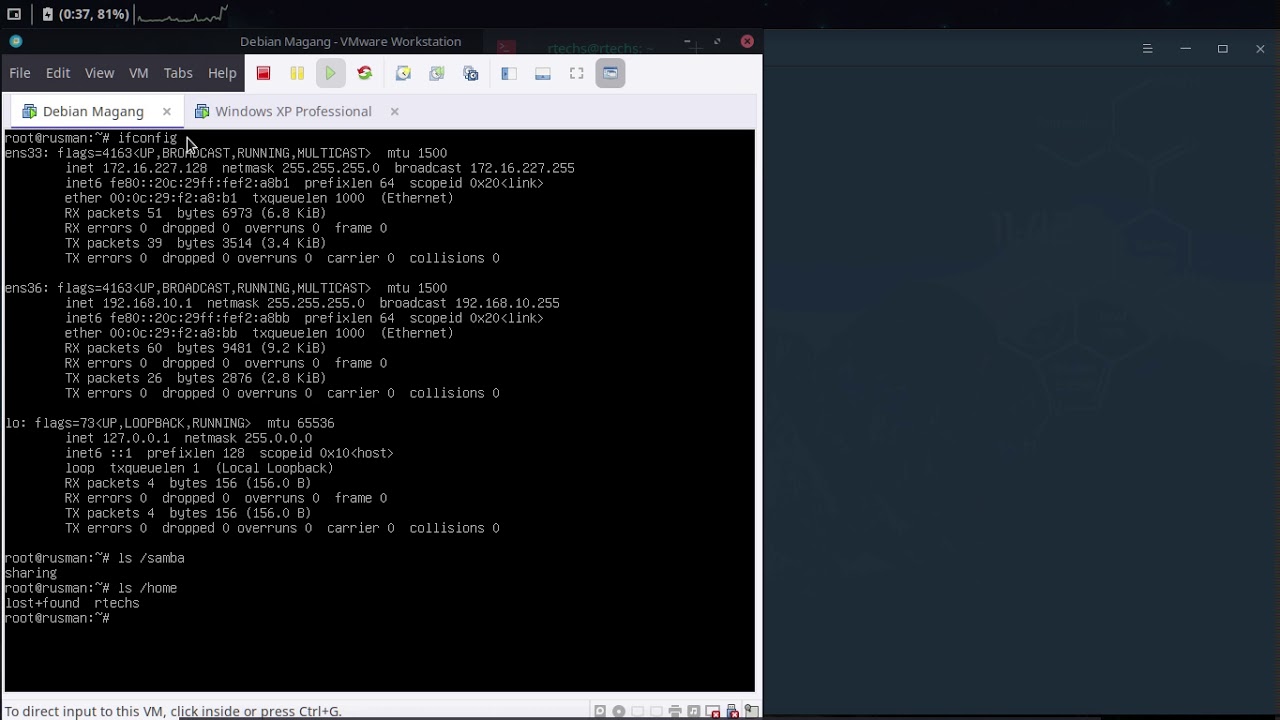Click the message log icon in status bar
The width and height of the screenshot is (1280, 720).
click(x=752, y=711)
